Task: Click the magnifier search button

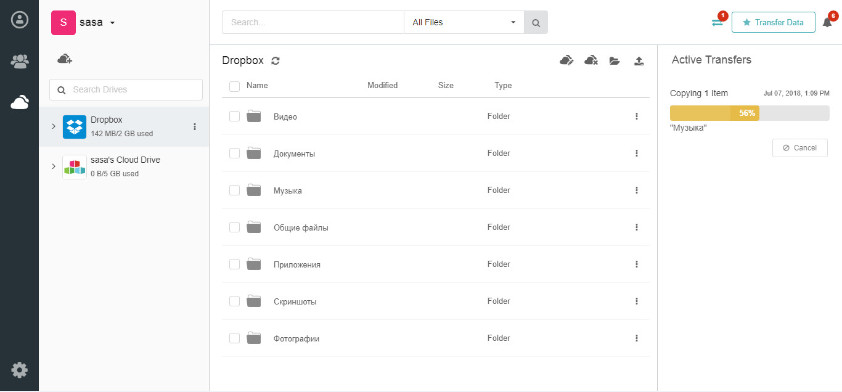Action: tap(535, 23)
